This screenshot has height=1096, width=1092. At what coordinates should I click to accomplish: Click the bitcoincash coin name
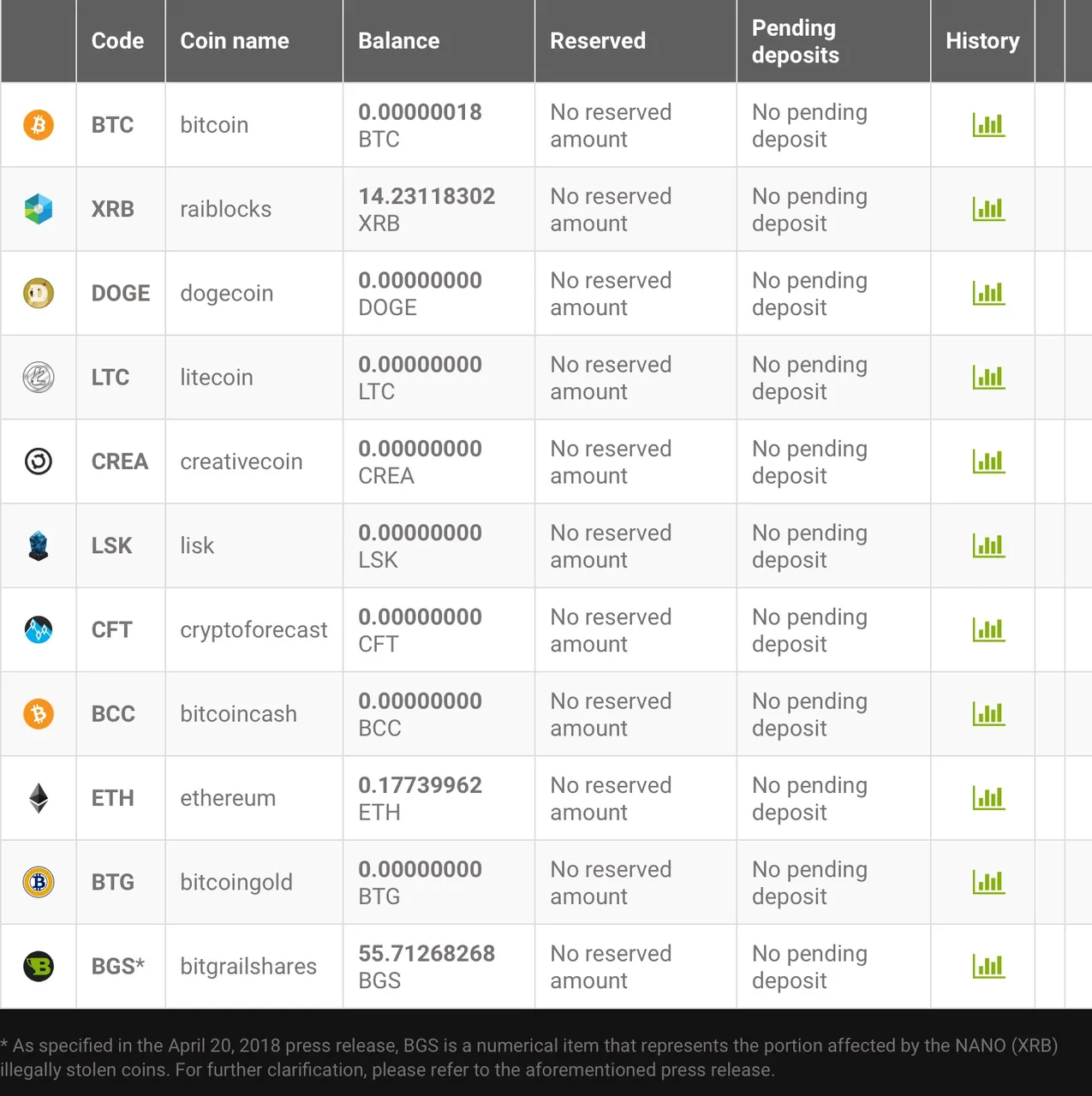click(x=239, y=714)
